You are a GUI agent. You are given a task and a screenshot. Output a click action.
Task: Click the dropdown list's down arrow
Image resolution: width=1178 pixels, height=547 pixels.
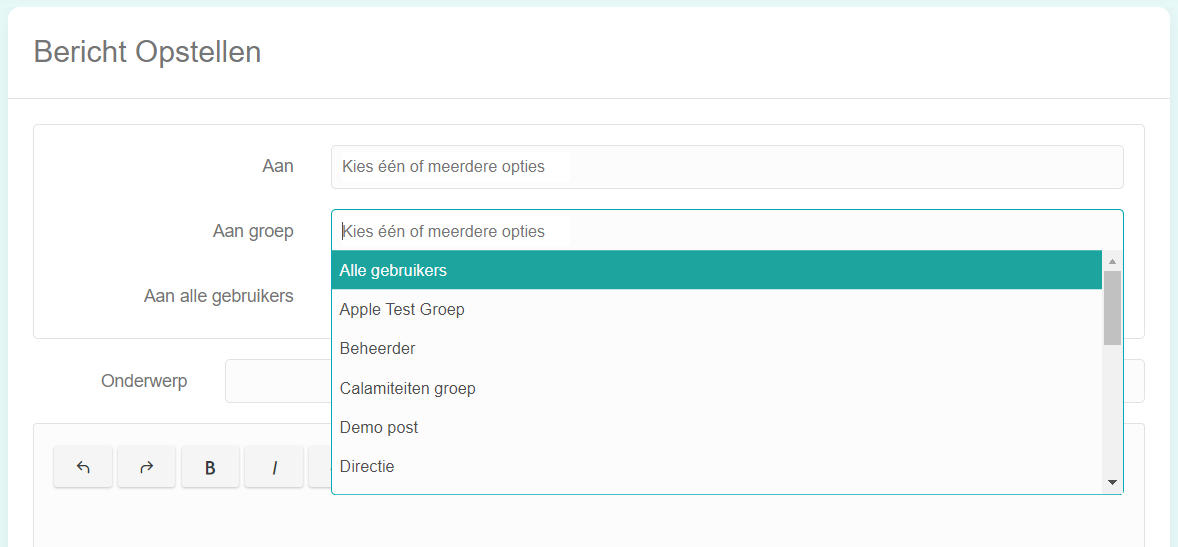click(x=1113, y=482)
